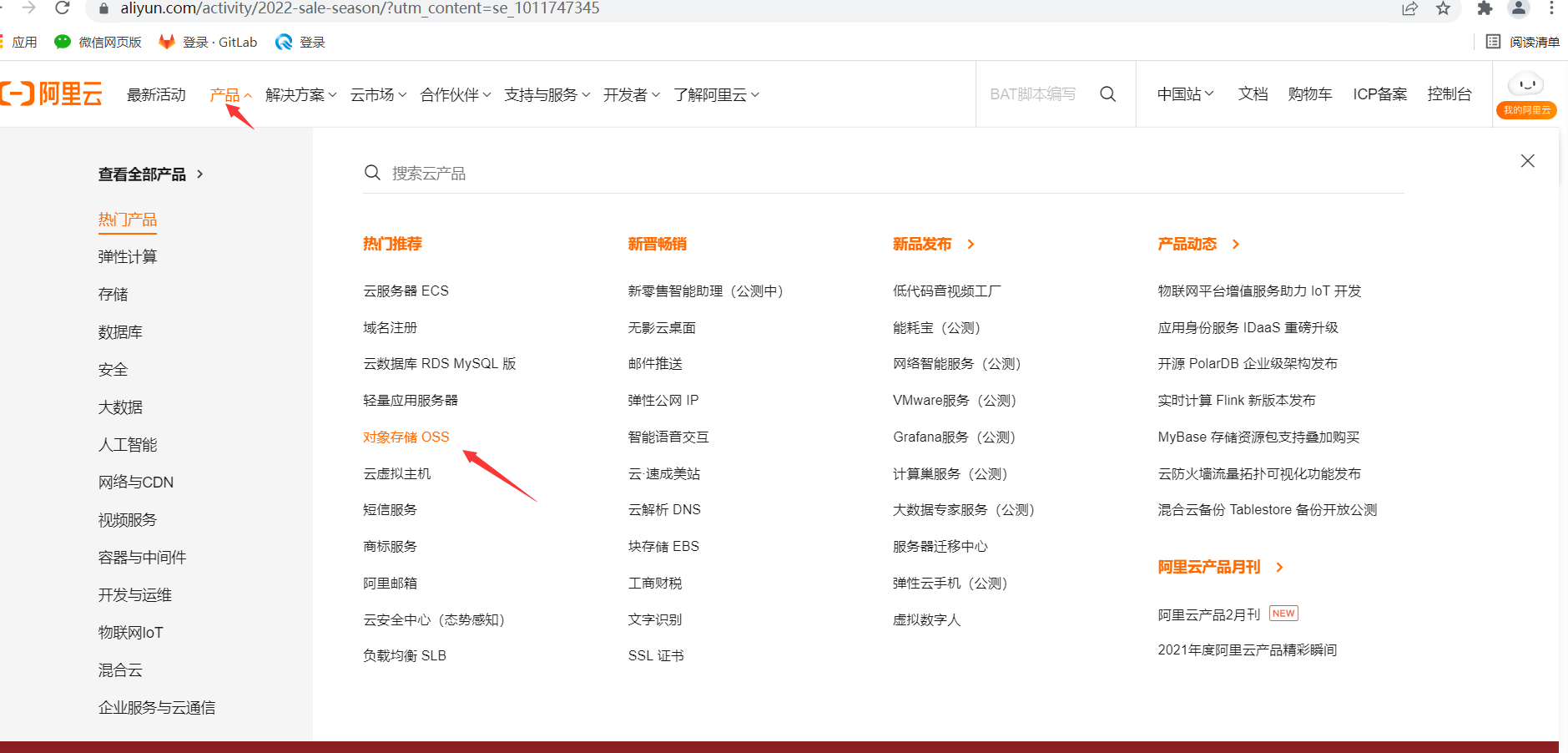The height and width of the screenshot is (753, 1568).
Task: Click the share page icon in address bar
Action: coord(1409,8)
